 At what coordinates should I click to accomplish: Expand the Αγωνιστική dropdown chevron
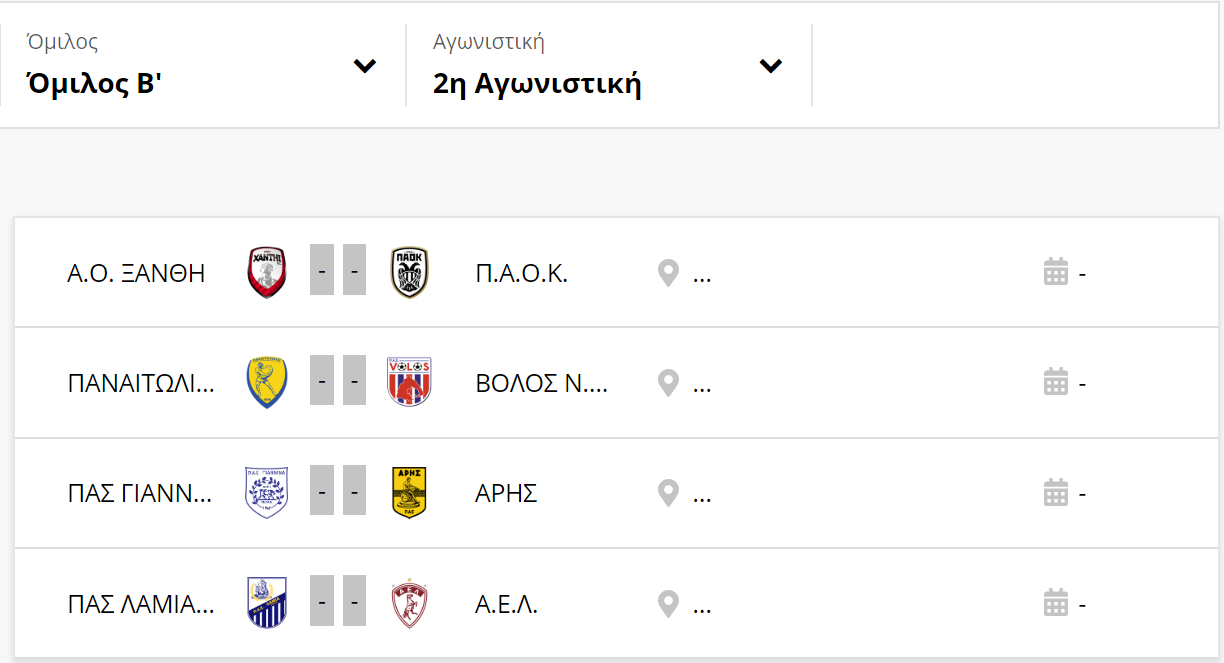pos(770,66)
